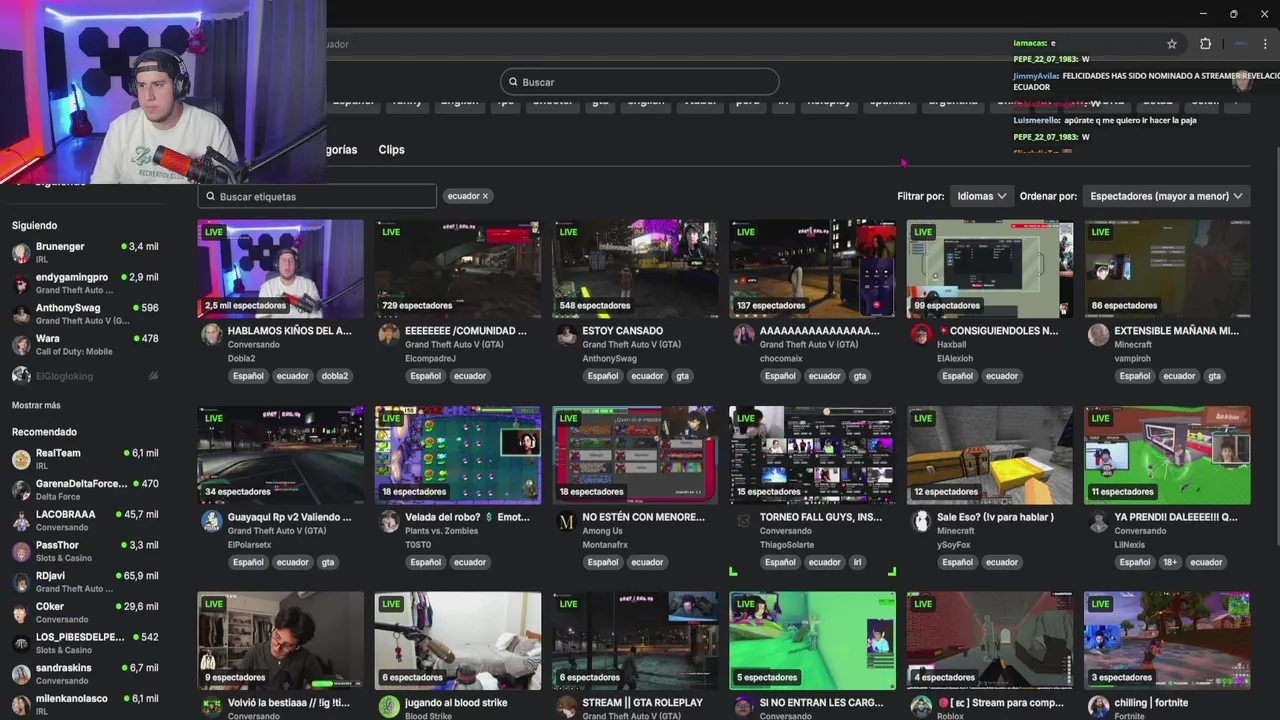Open PassThor's avatar in the Recomendado list

[x=21, y=551]
